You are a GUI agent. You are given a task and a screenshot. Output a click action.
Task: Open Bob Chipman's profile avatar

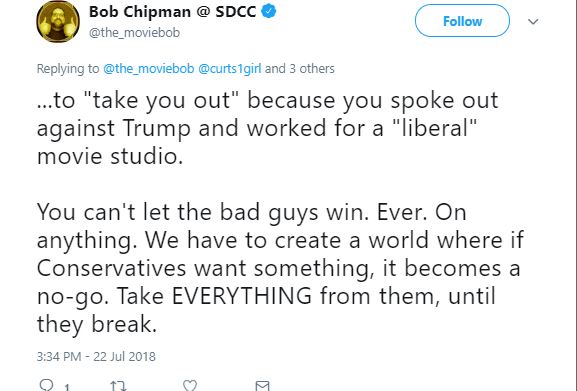click(x=58, y=21)
